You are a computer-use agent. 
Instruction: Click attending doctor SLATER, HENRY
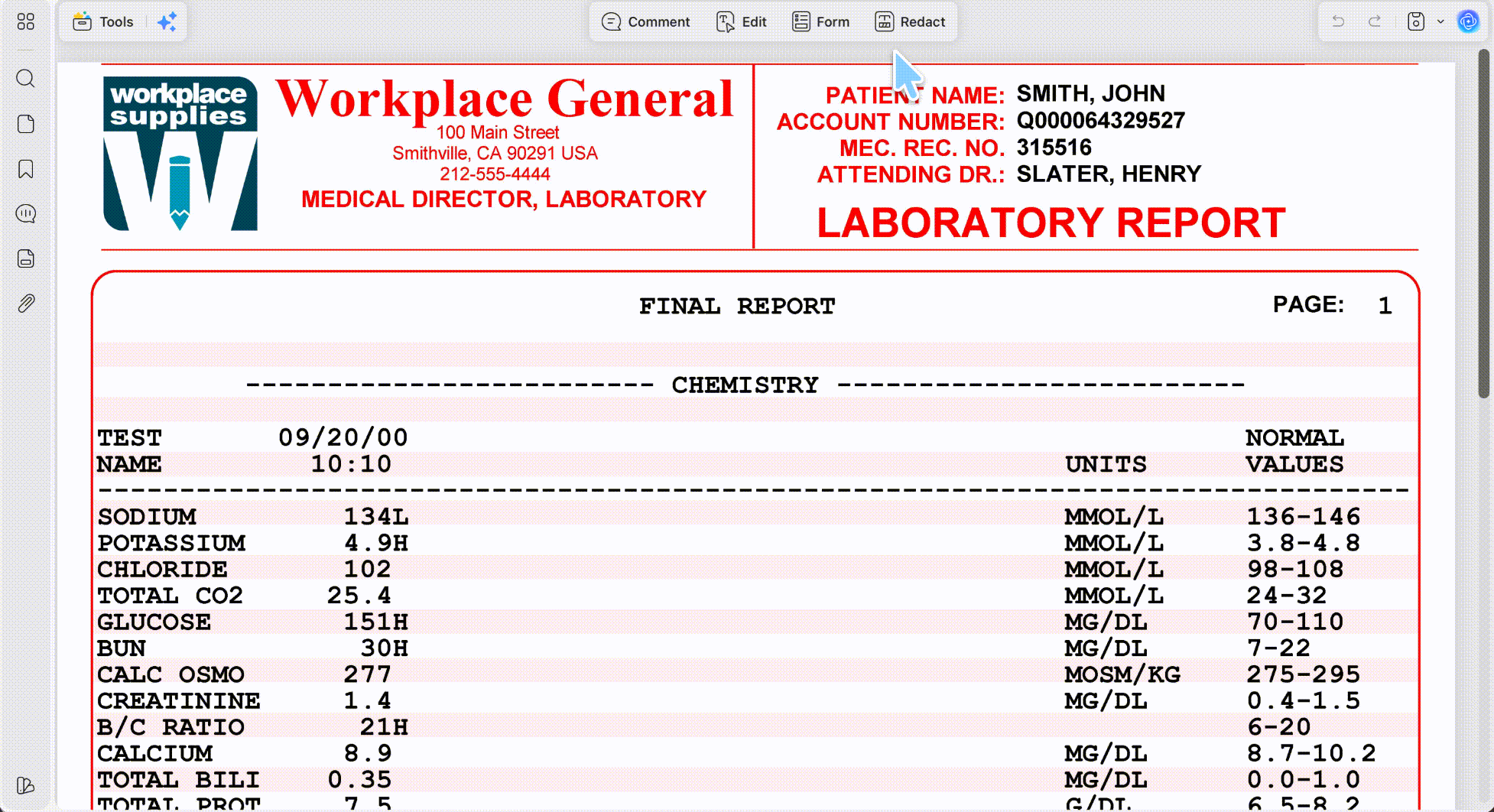(x=1109, y=174)
